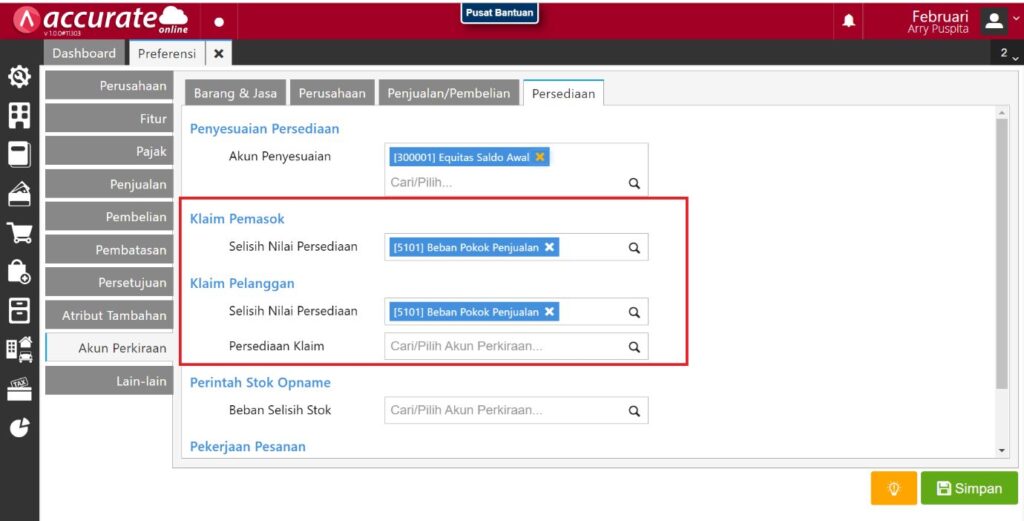This screenshot has width=1024, height=521.
Task: Open the Penjualan preference section
Action: point(109,184)
